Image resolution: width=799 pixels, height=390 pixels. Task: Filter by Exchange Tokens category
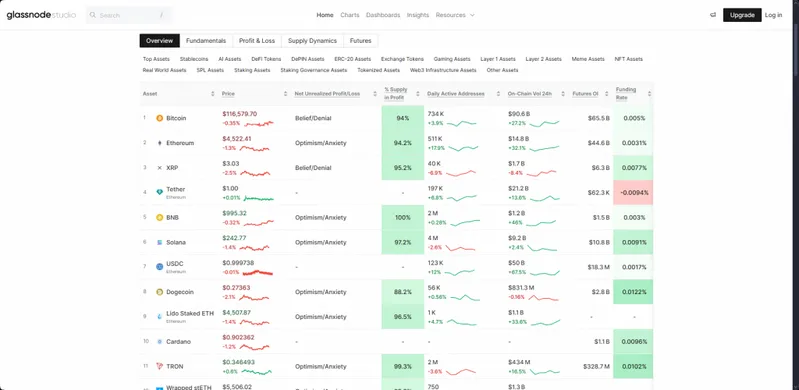(x=402, y=59)
